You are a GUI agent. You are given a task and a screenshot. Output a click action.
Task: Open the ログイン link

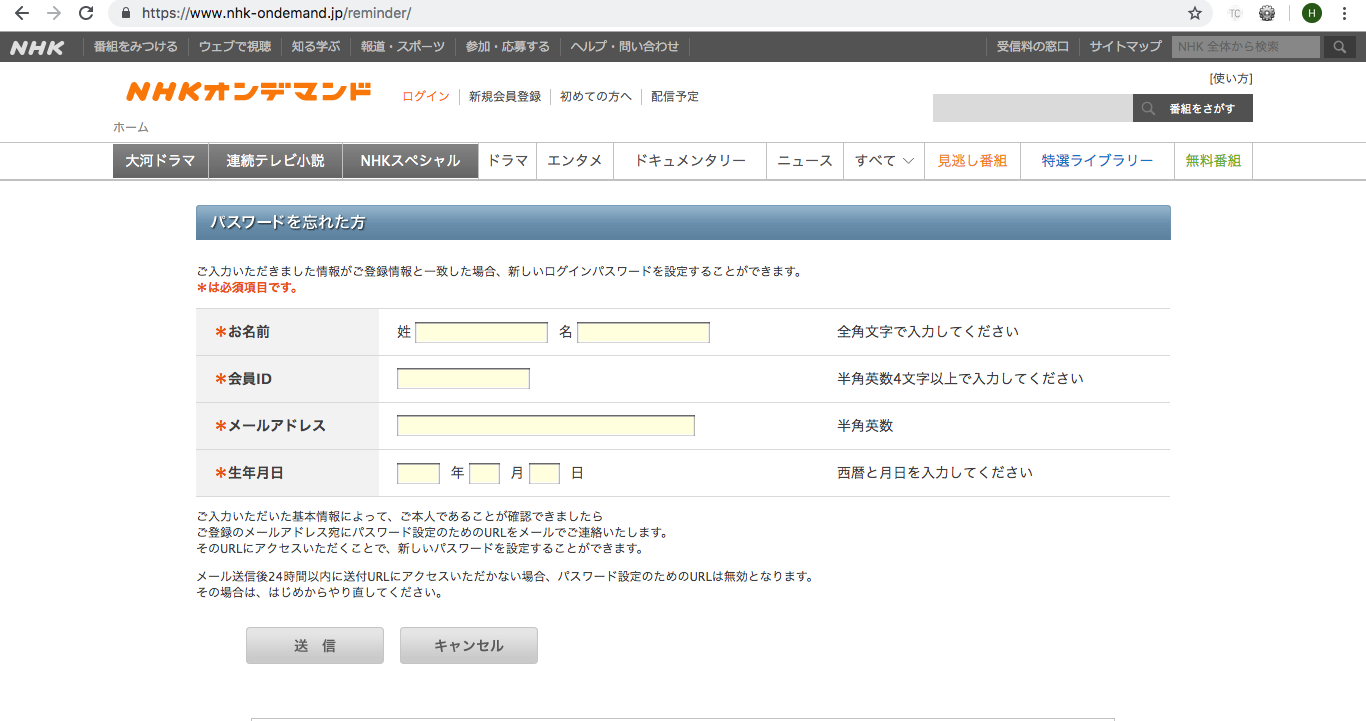click(x=426, y=97)
